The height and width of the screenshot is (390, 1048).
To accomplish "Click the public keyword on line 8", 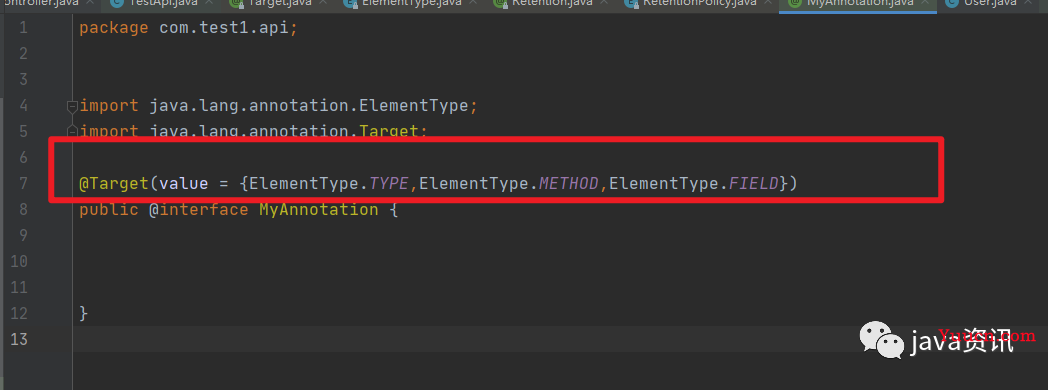I will (108, 210).
